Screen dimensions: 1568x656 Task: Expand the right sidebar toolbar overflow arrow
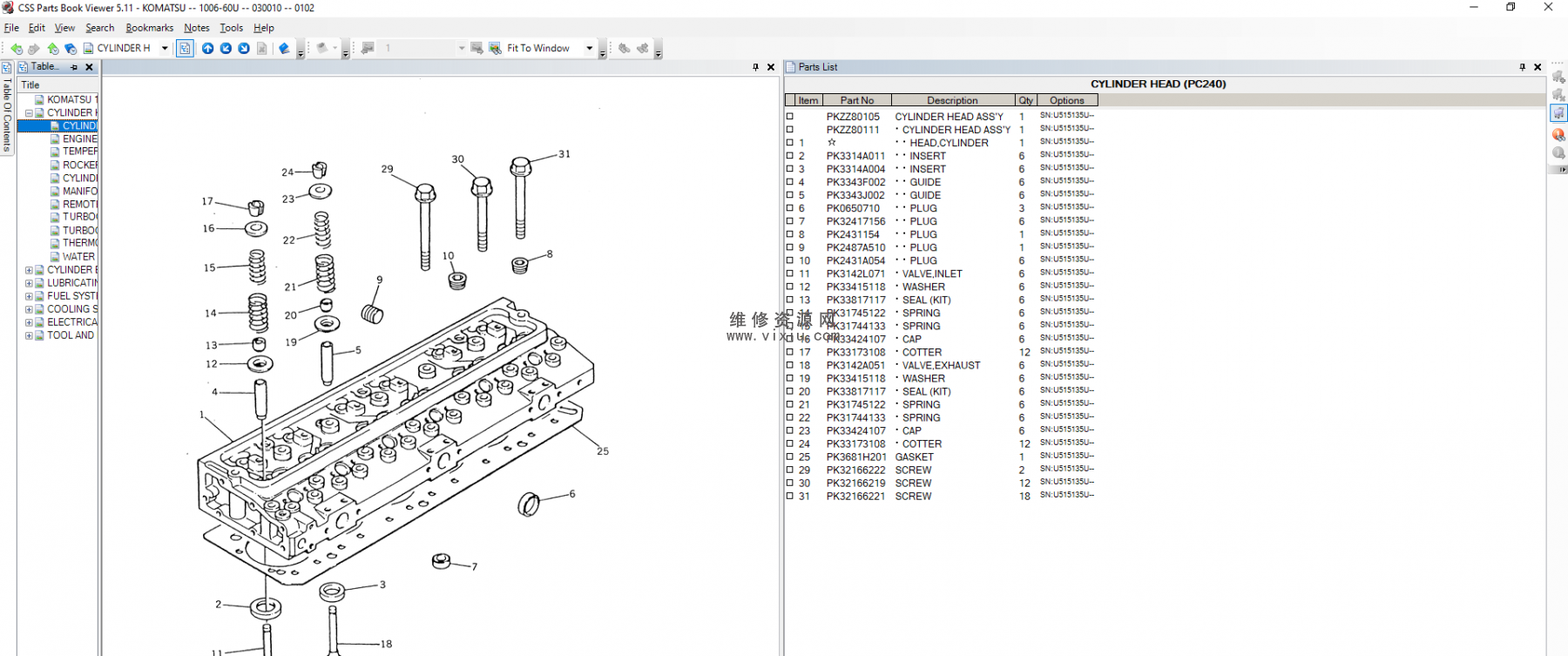[x=1558, y=170]
